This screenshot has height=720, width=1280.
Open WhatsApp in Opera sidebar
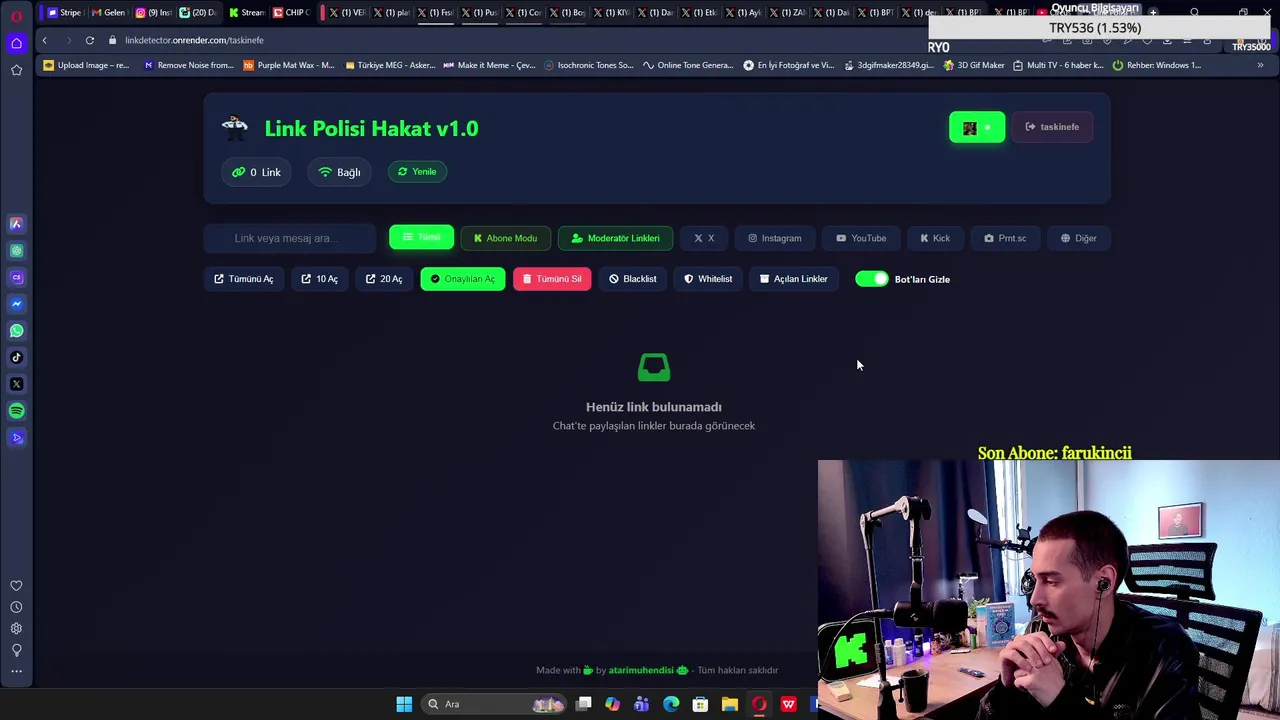point(16,331)
